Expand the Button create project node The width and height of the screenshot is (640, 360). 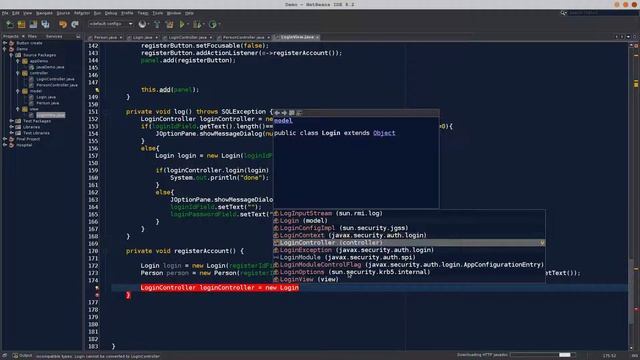(5, 43)
